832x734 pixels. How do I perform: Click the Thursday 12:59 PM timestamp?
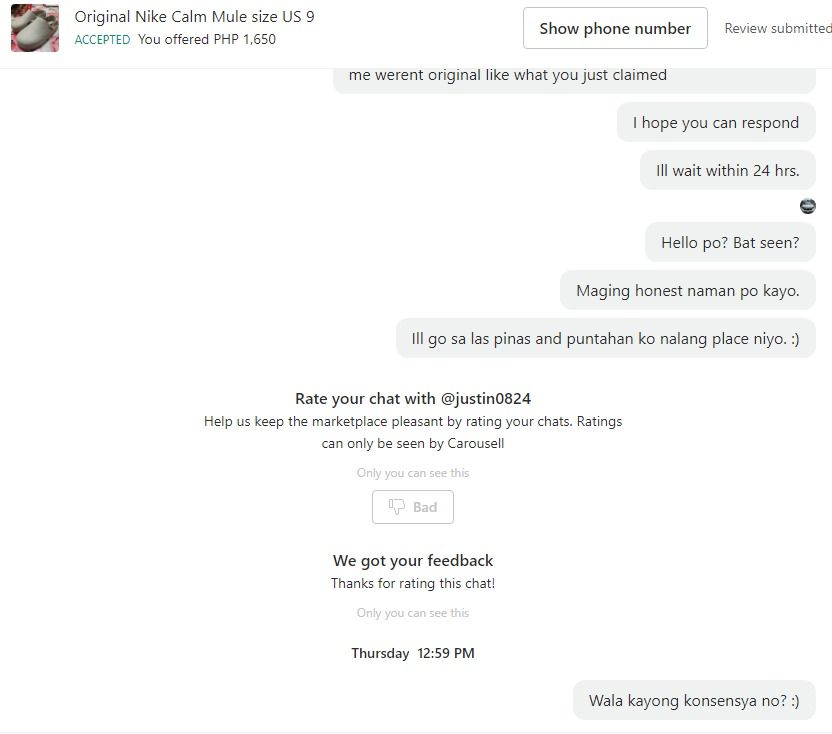(413, 653)
